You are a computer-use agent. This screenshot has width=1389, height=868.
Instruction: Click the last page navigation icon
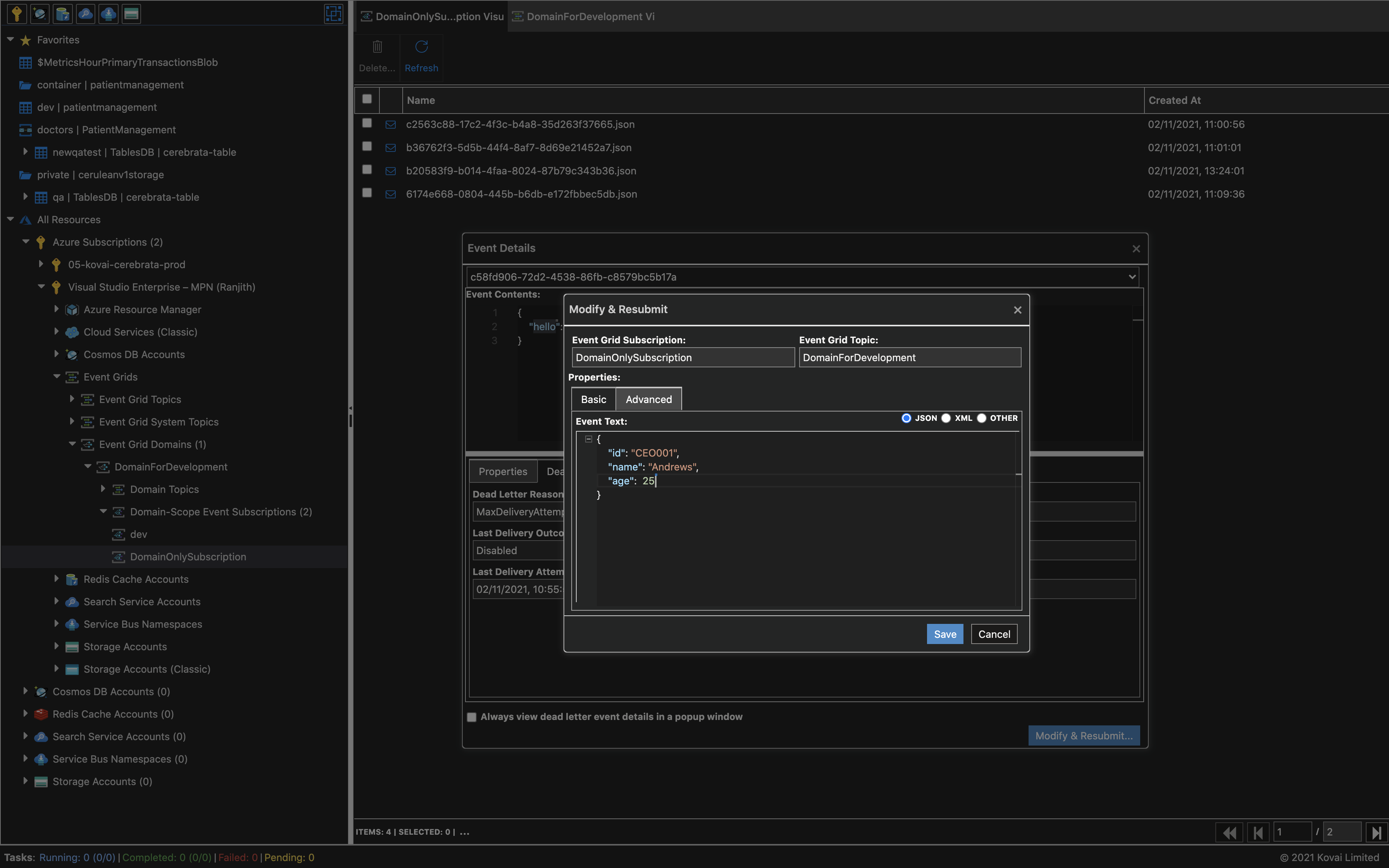(1377, 832)
